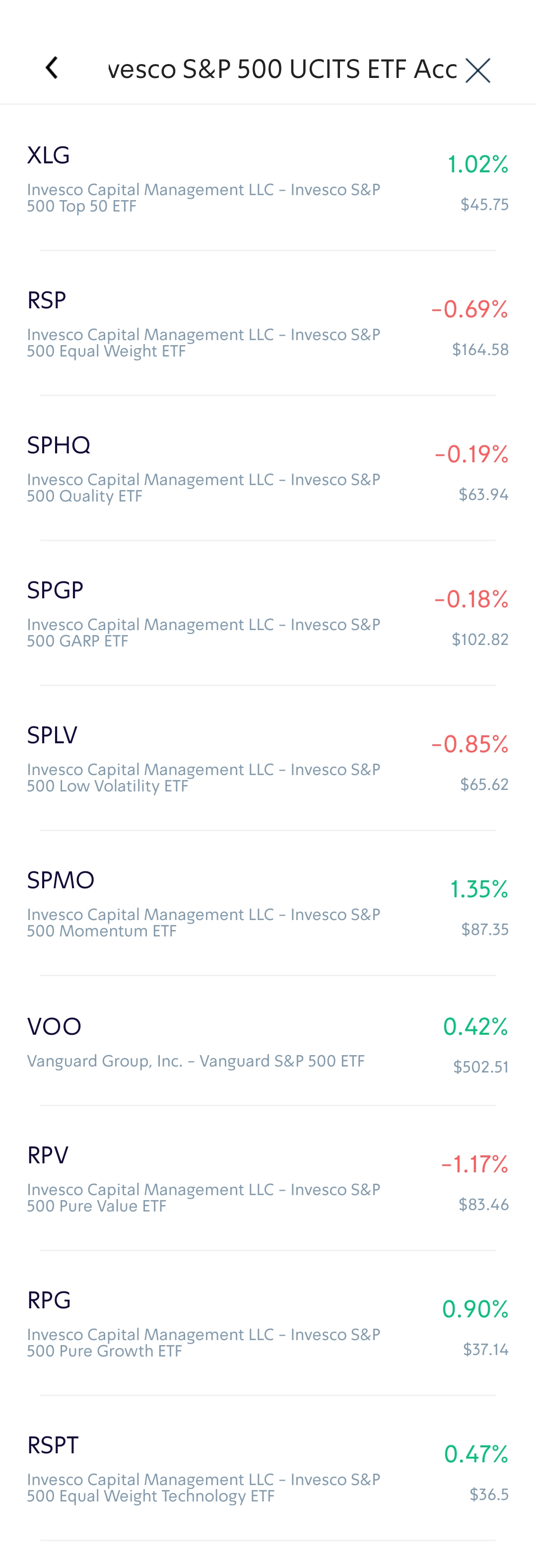The height and width of the screenshot is (1568, 536).
Task: Click Invesco S&P 500 Top 50 ETF description
Action: click(203, 198)
